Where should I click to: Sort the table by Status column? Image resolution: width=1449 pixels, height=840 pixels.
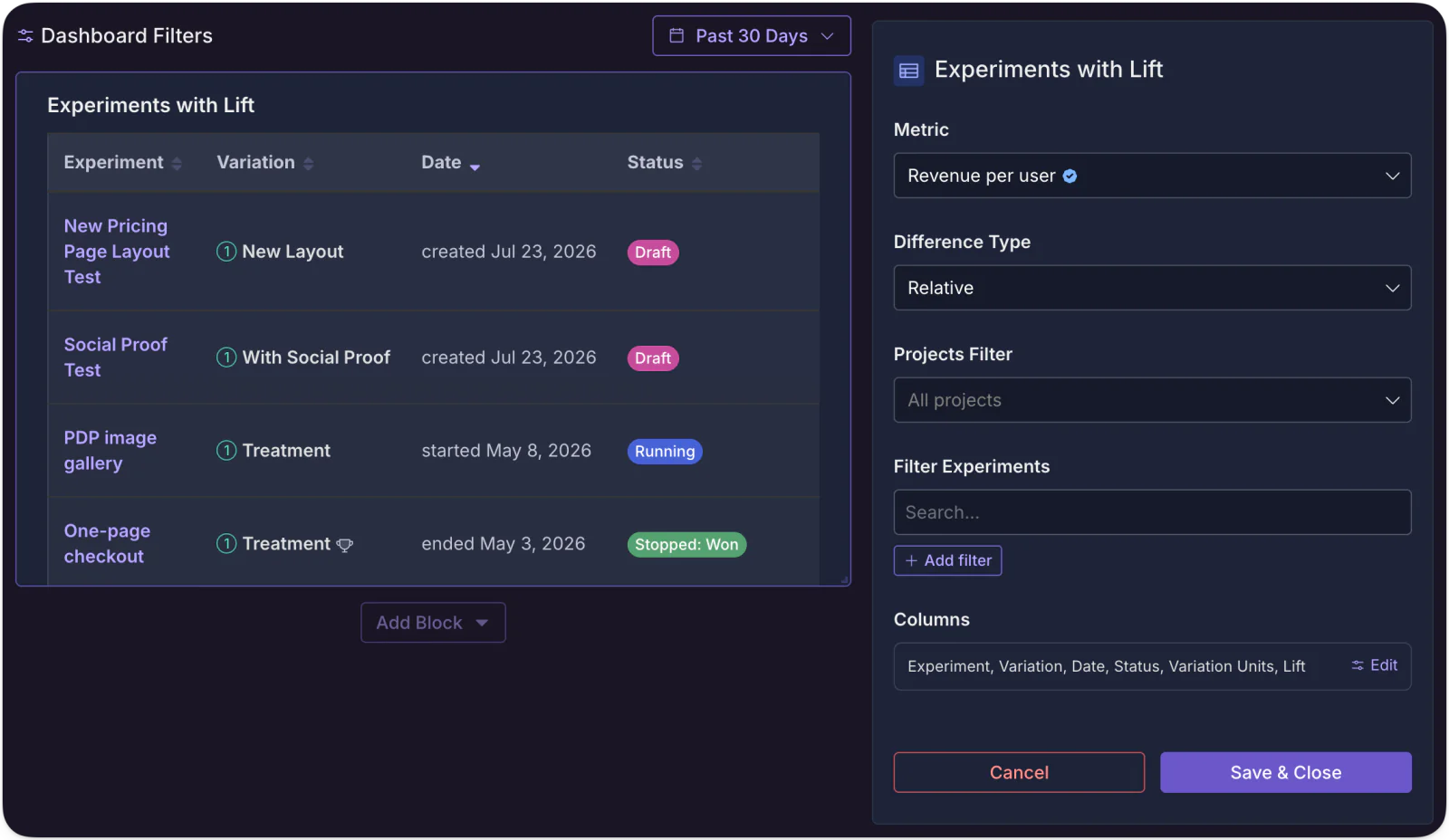665,163
